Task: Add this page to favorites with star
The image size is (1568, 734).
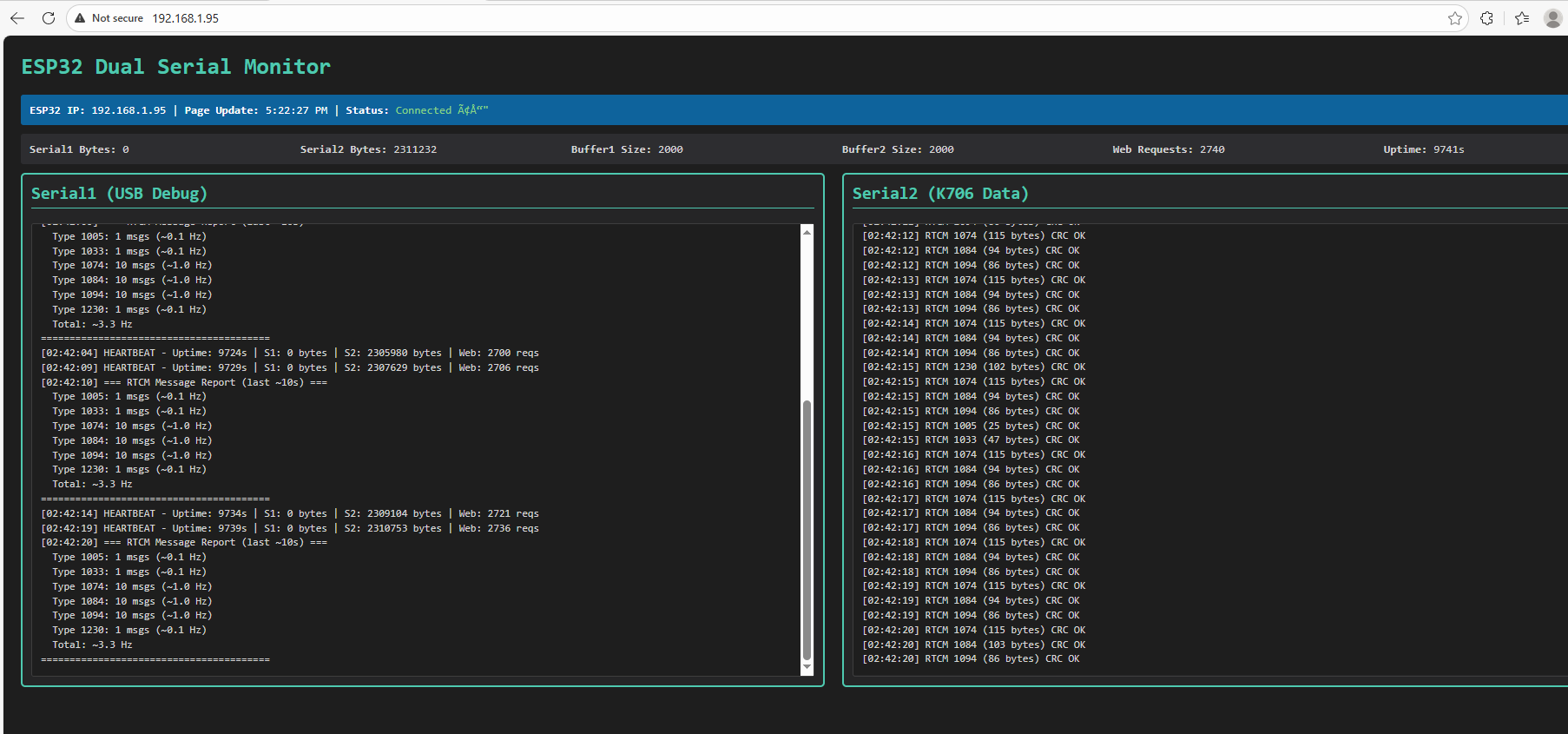Action: 1455,18
